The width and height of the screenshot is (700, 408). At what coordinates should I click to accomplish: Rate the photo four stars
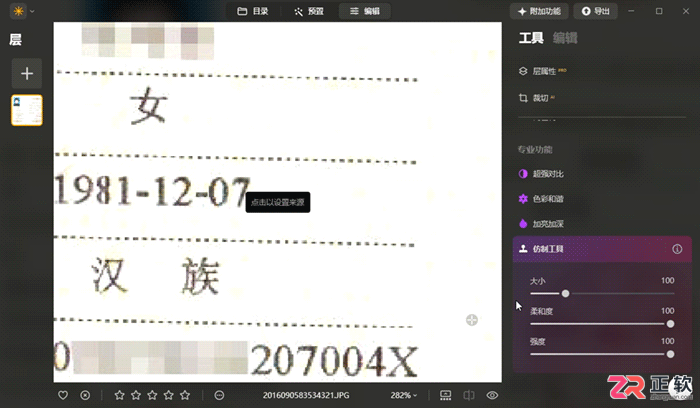point(168,395)
